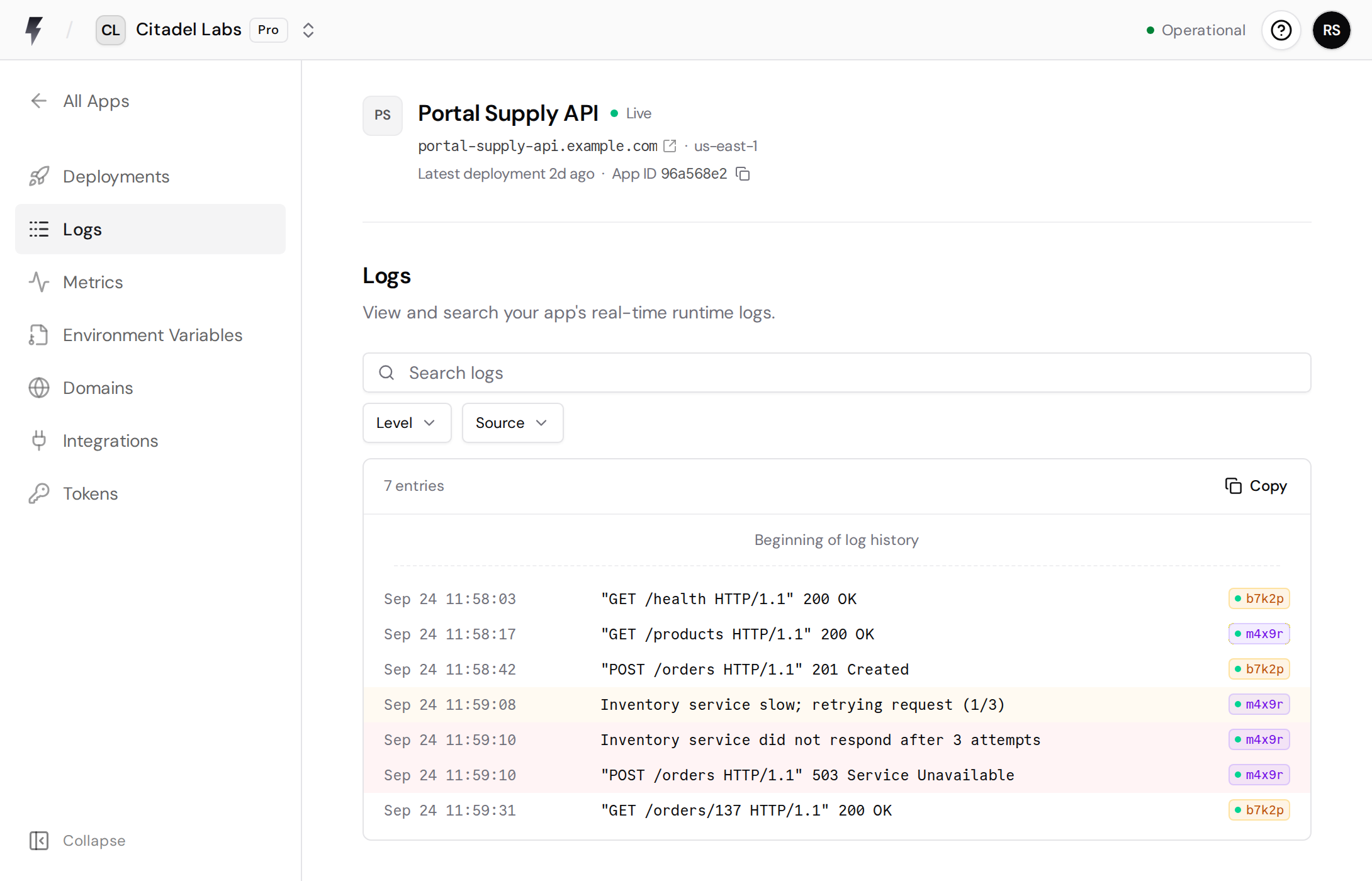Expand the team switcher chevrons
Viewport: 1372px width, 881px height.
click(308, 30)
